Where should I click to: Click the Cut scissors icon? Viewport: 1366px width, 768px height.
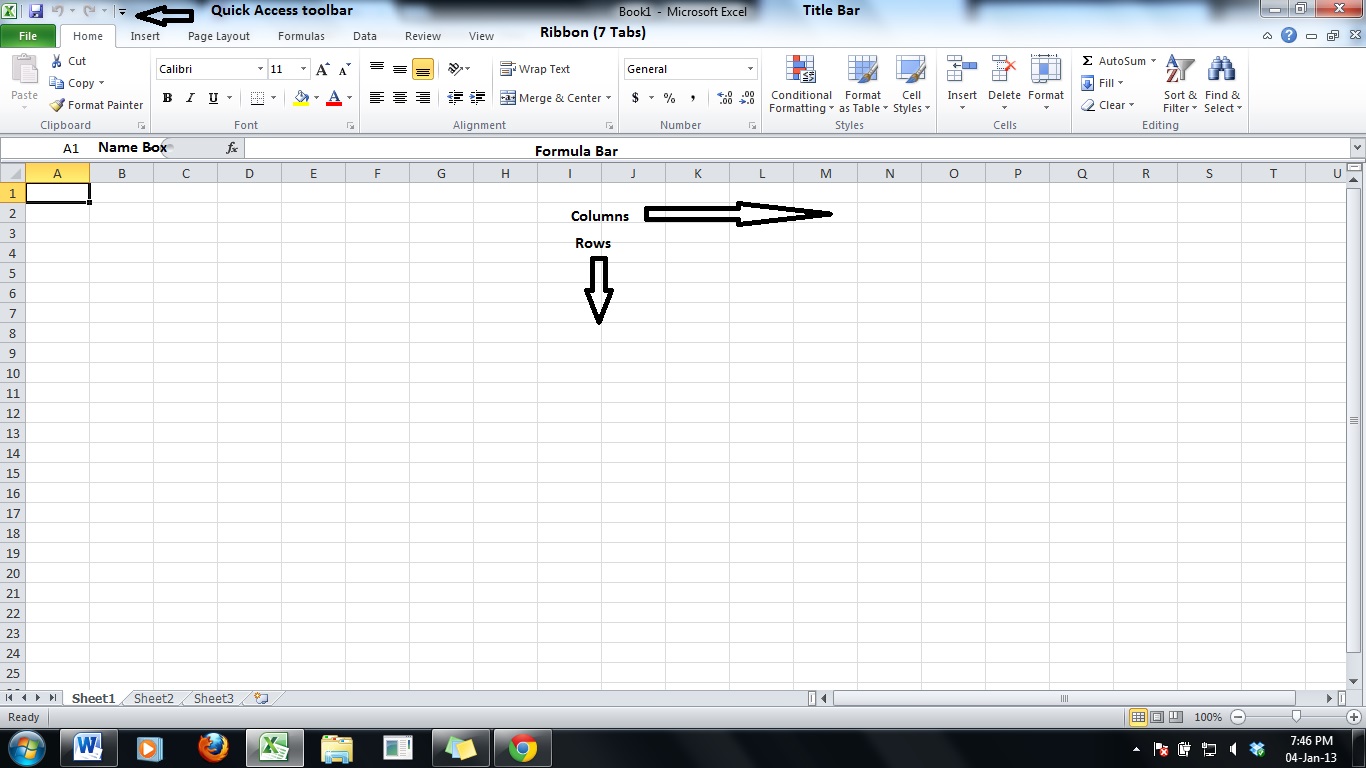pyautogui.click(x=57, y=61)
